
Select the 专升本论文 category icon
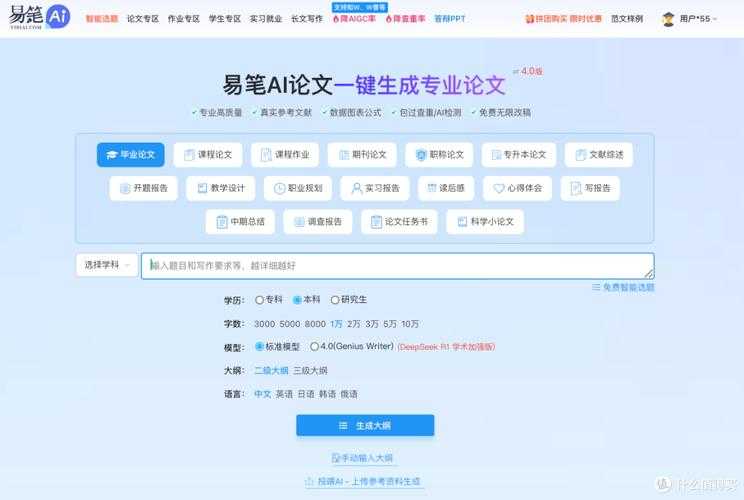(x=496, y=155)
